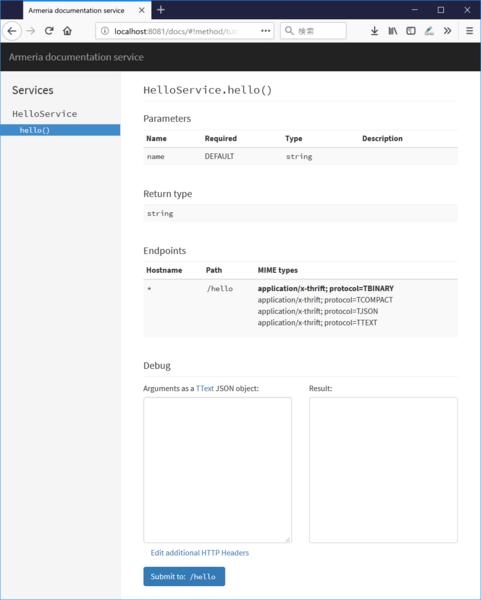The width and height of the screenshot is (481, 600).
Task: Click the 'string' return type value
Action: click(160, 214)
